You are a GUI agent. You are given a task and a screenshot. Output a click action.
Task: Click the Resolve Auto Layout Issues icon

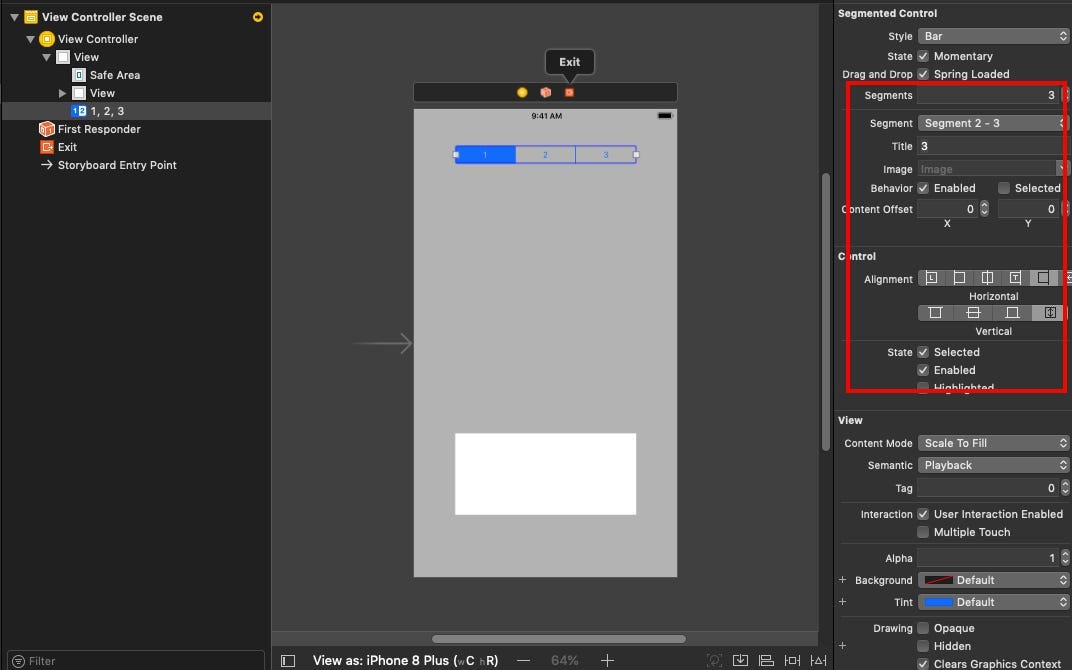coord(817,659)
